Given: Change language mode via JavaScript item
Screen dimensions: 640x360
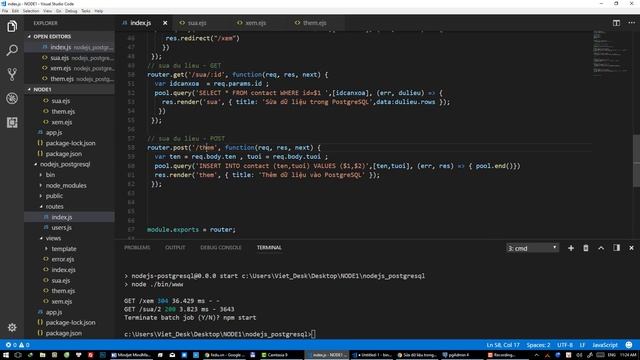Looking at the screenshot, I should (x=605, y=345).
